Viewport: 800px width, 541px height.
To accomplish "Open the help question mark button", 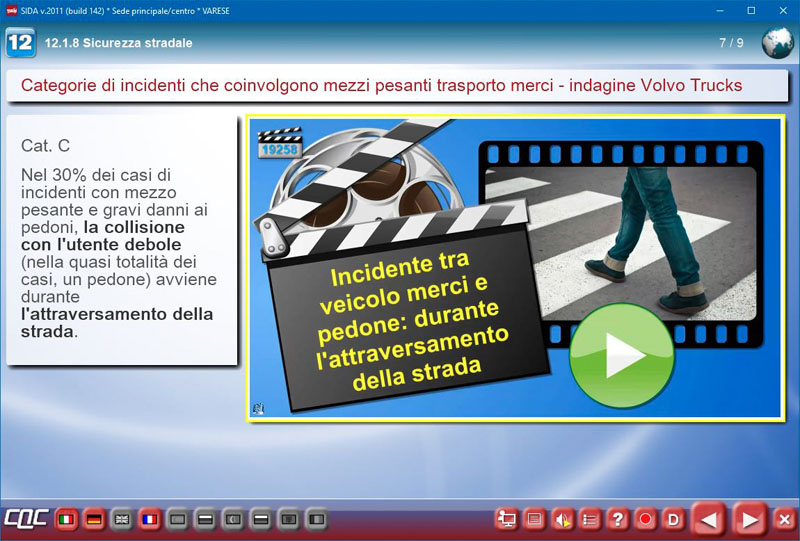I will click(618, 519).
